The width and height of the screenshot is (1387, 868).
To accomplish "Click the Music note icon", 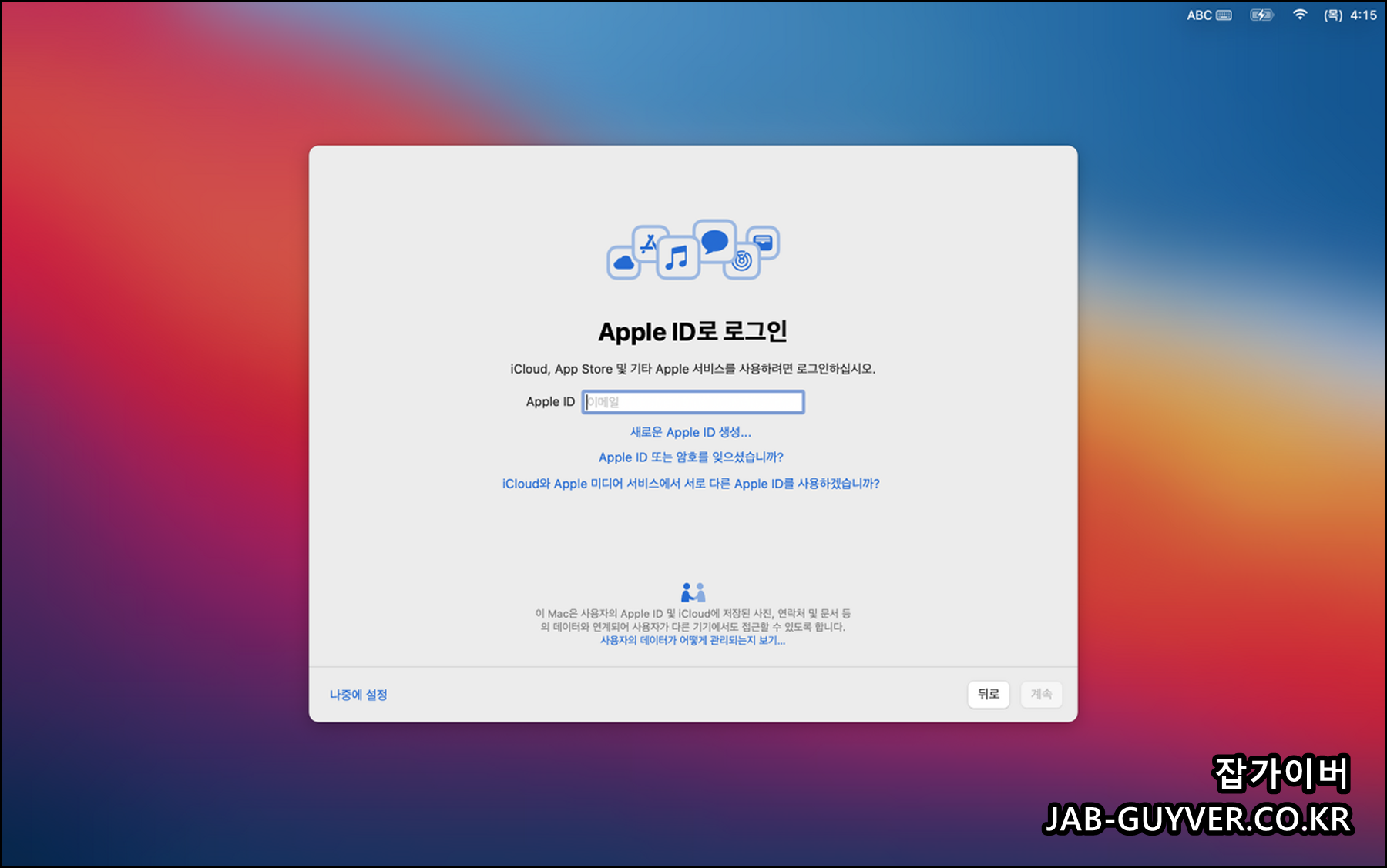I will pos(677,257).
